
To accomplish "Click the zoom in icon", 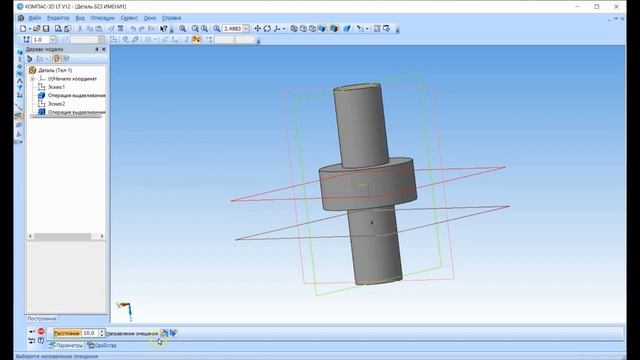I will tap(195, 29).
